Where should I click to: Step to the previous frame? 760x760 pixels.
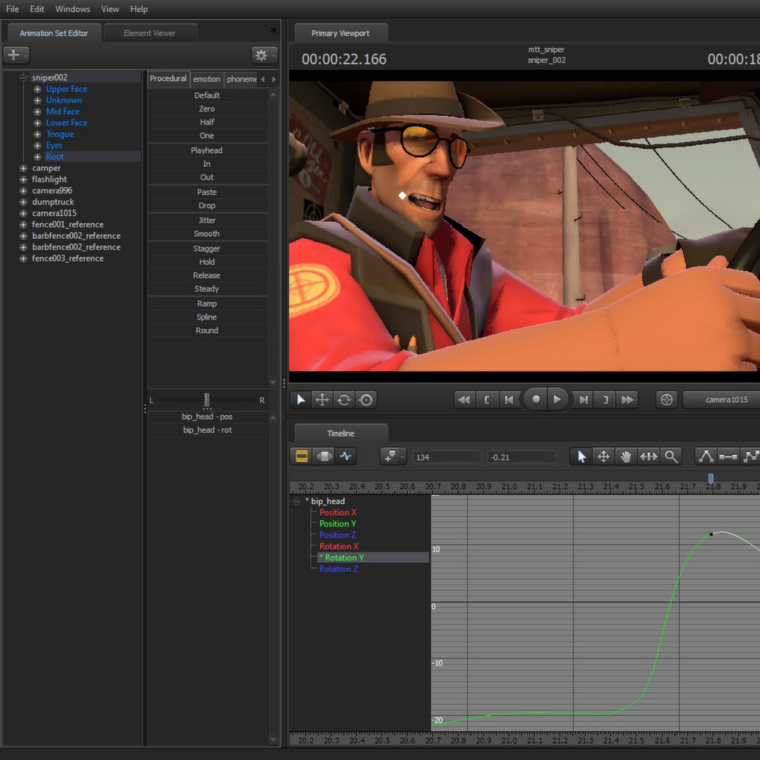[x=509, y=400]
